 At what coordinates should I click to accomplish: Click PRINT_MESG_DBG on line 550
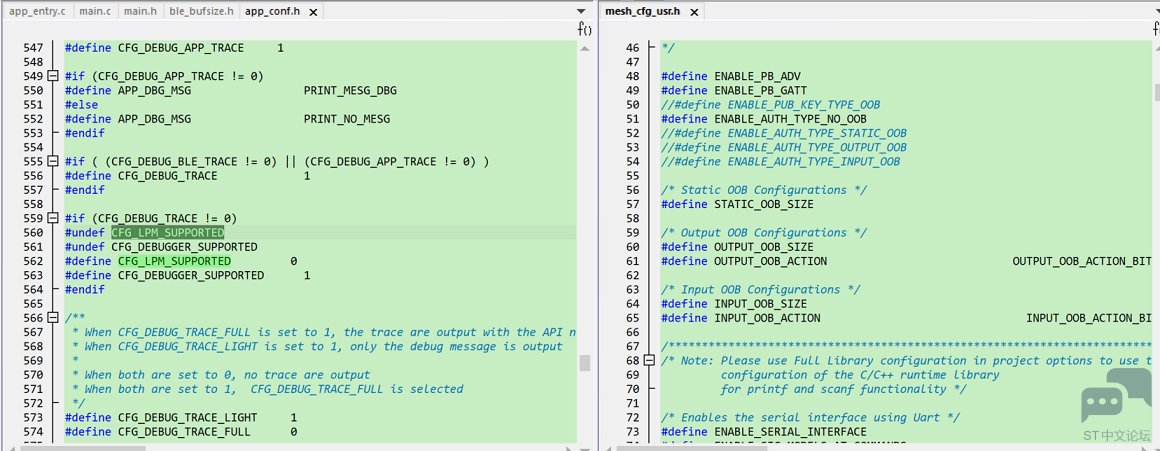click(x=350, y=90)
